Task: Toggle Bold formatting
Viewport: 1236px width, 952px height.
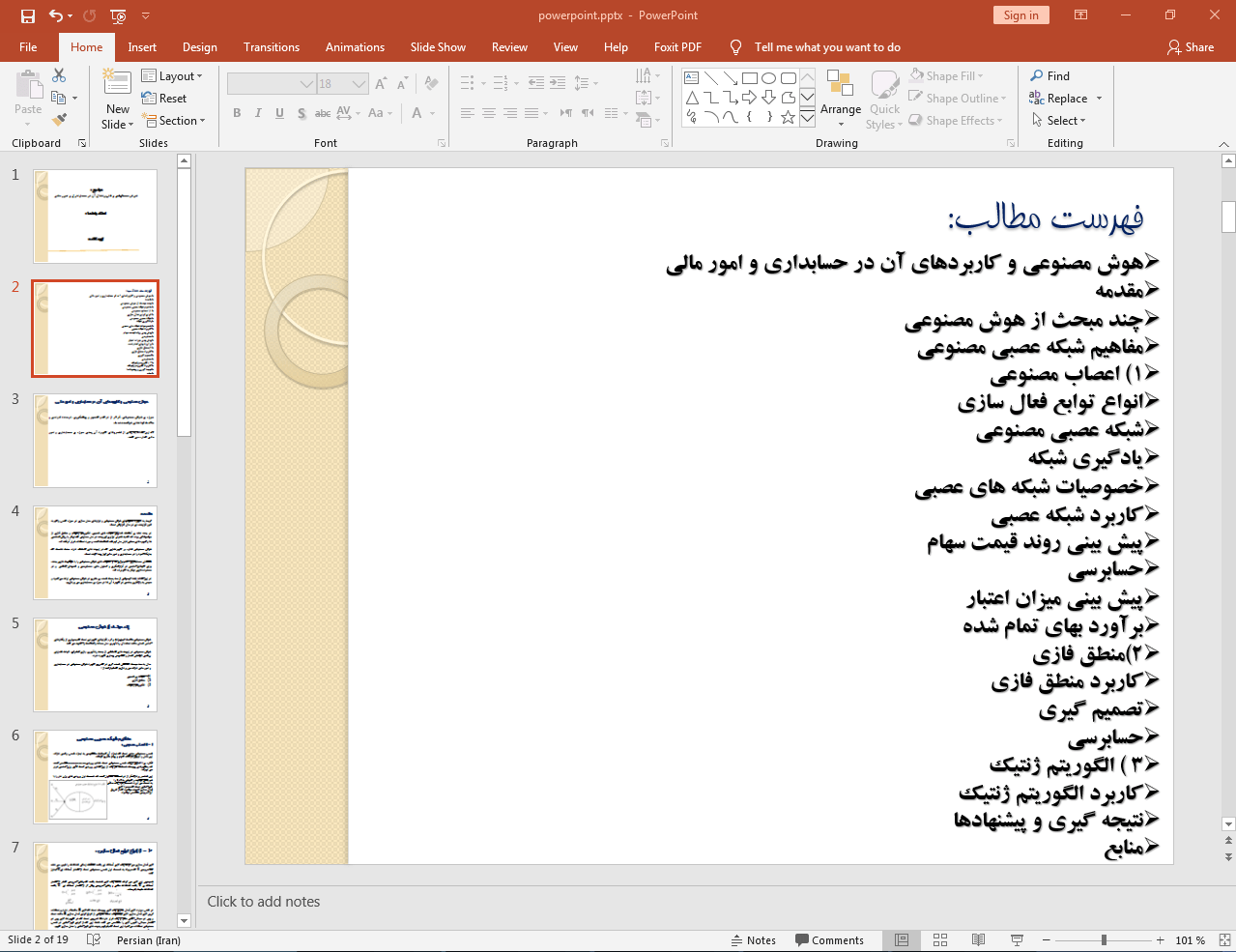Action: coord(237,113)
